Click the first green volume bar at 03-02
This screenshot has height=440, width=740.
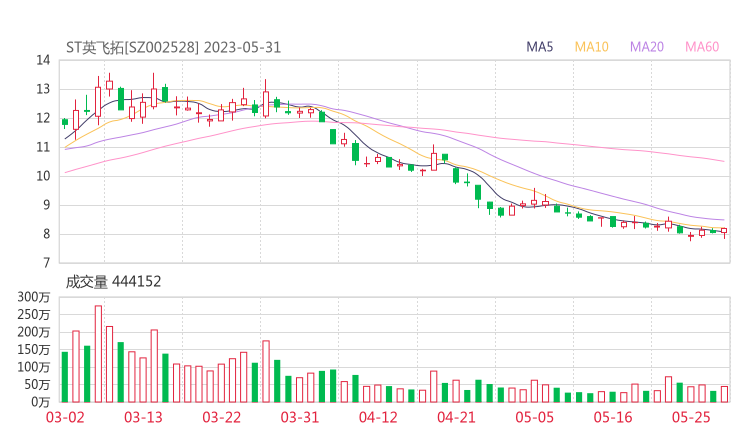pos(65,377)
